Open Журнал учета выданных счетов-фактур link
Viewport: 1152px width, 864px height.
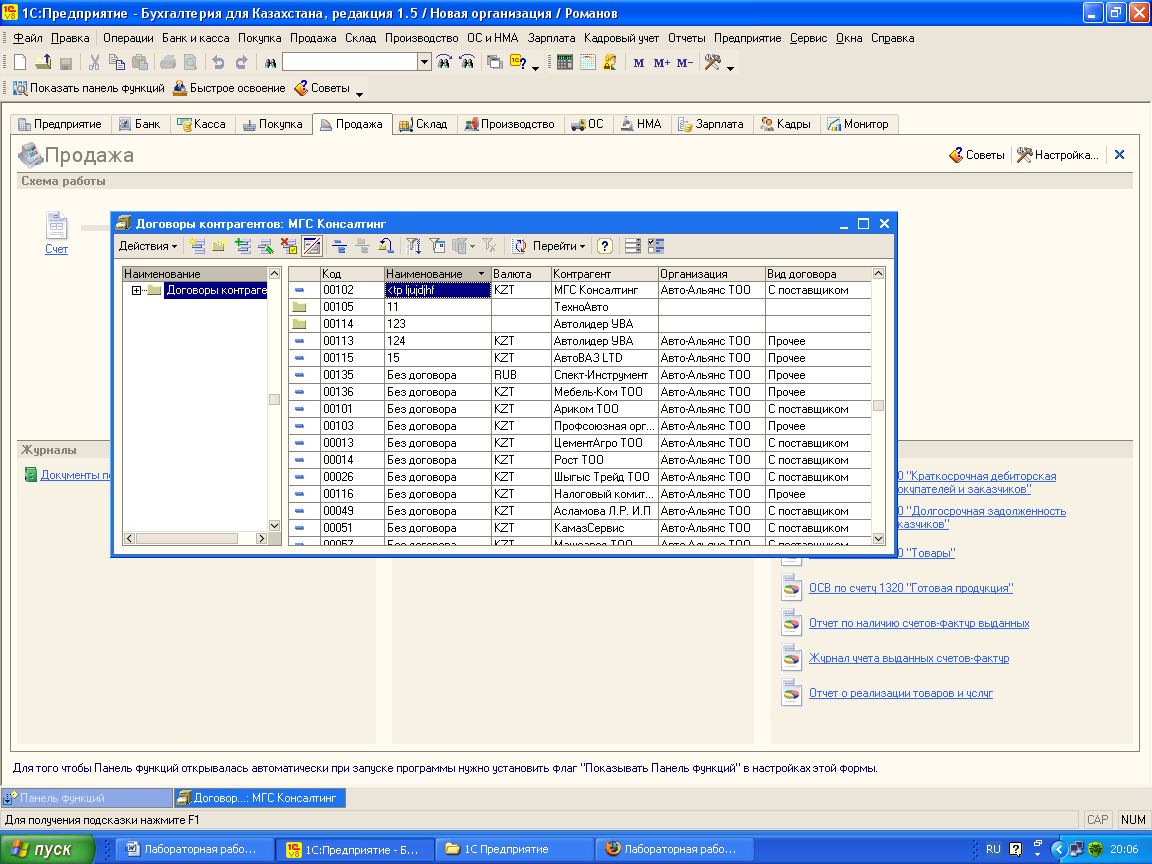tap(909, 658)
